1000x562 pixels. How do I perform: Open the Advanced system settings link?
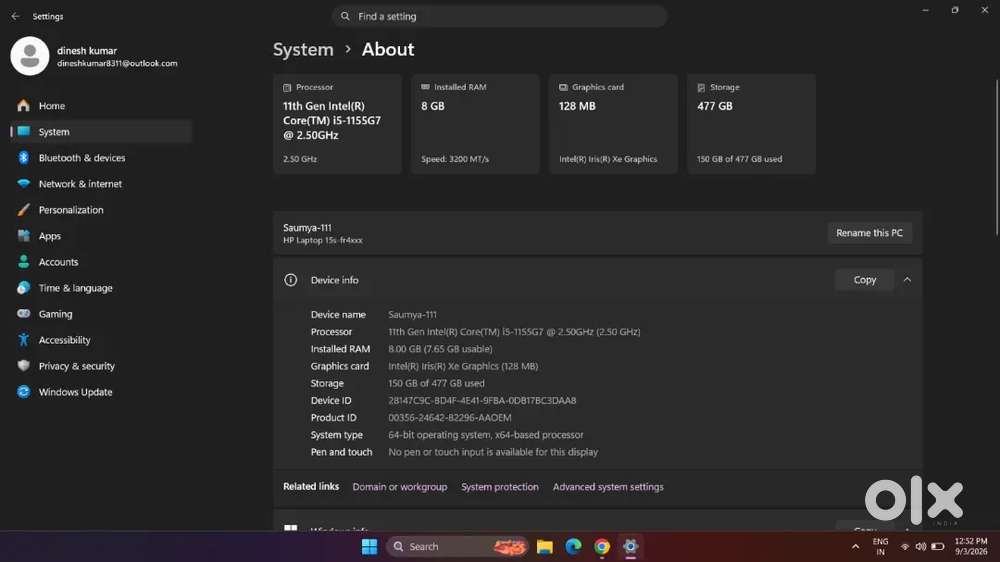(x=608, y=487)
